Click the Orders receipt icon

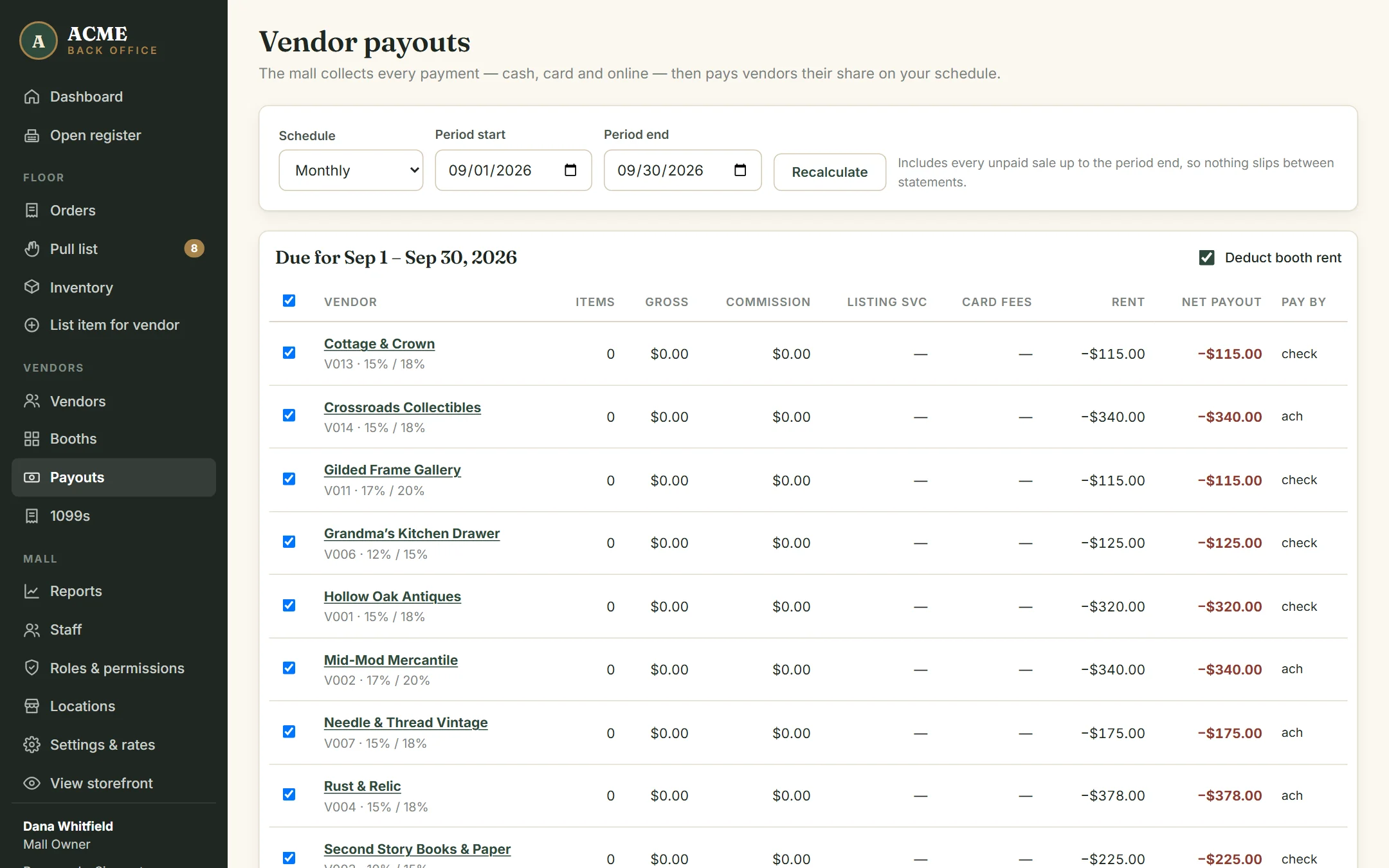coord(32,210)
